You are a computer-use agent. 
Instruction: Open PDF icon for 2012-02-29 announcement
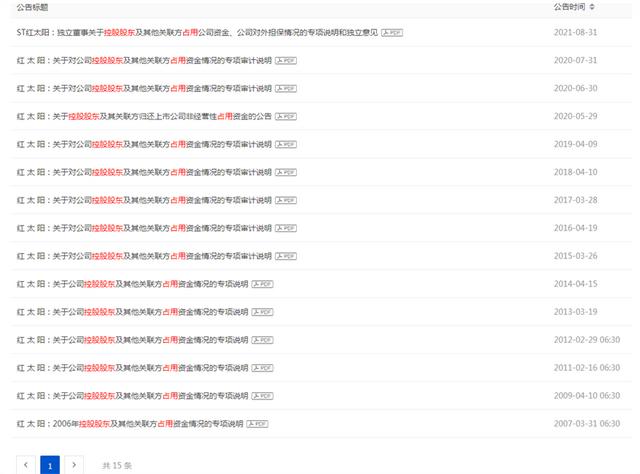262,340
